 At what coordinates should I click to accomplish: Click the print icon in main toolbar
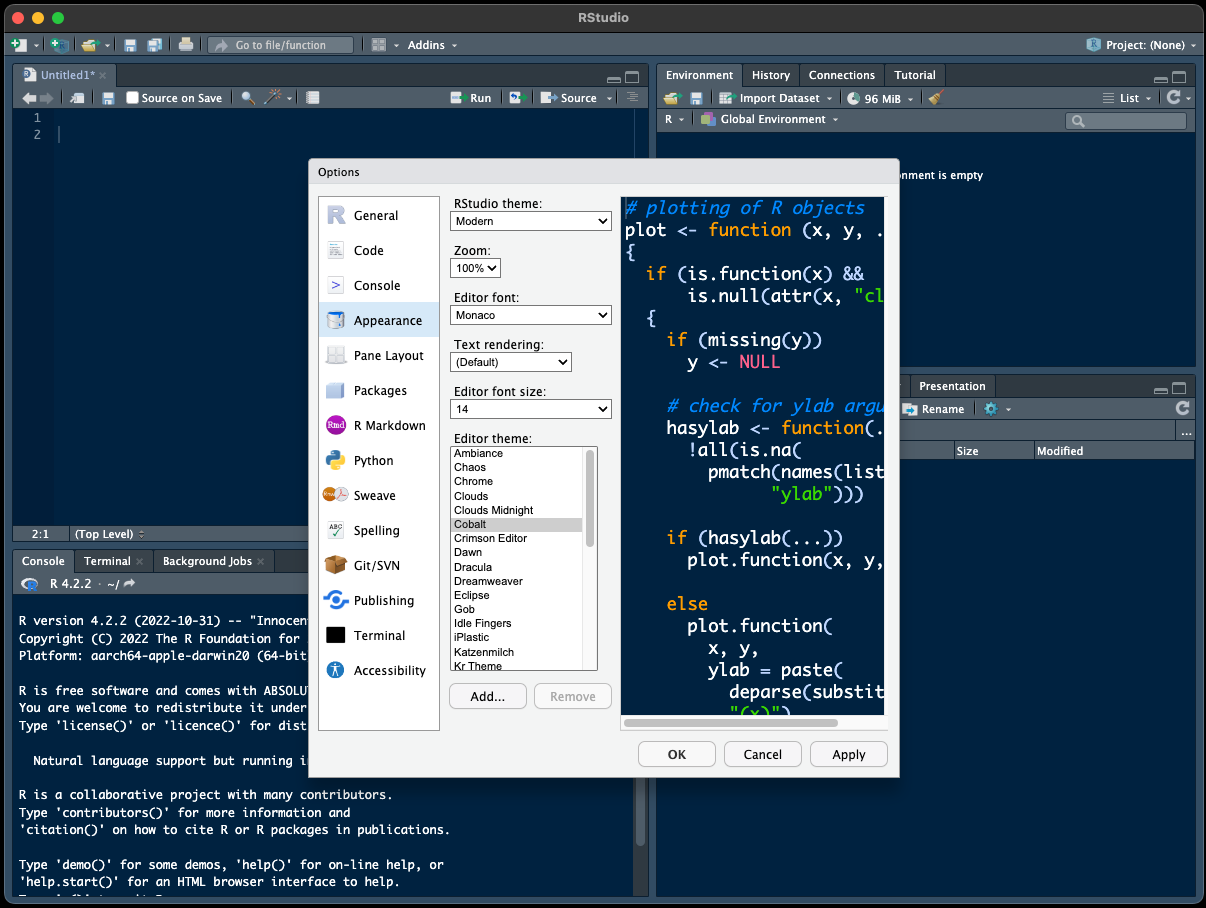tap(185, 45)
